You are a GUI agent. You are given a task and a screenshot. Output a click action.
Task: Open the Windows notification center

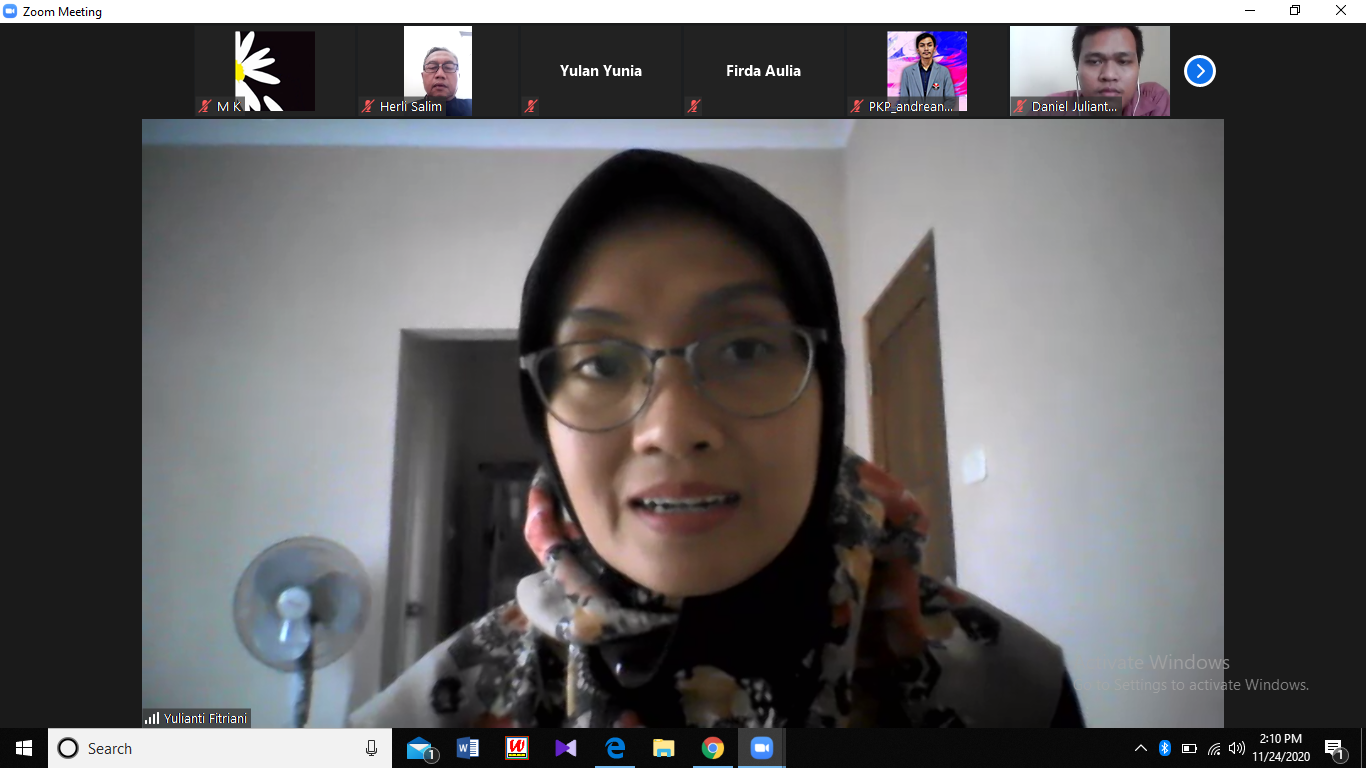[1334, 748]
